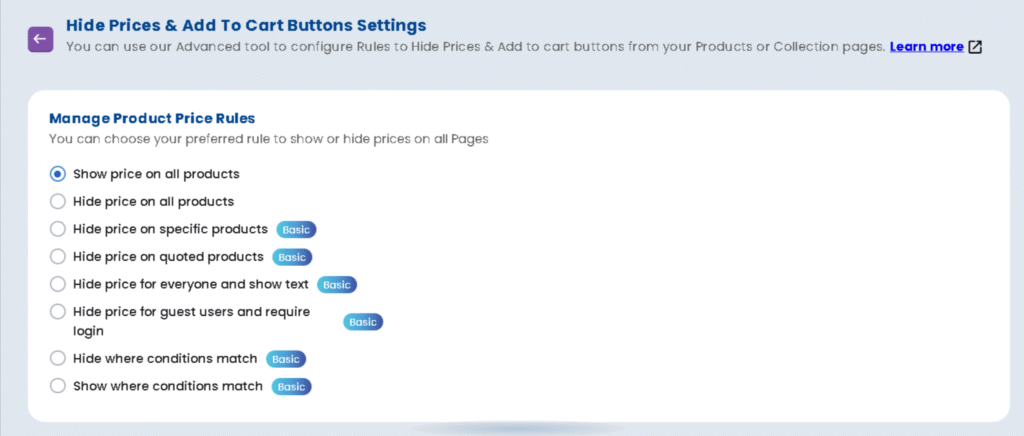Open the Learn more link

point(926,47)
